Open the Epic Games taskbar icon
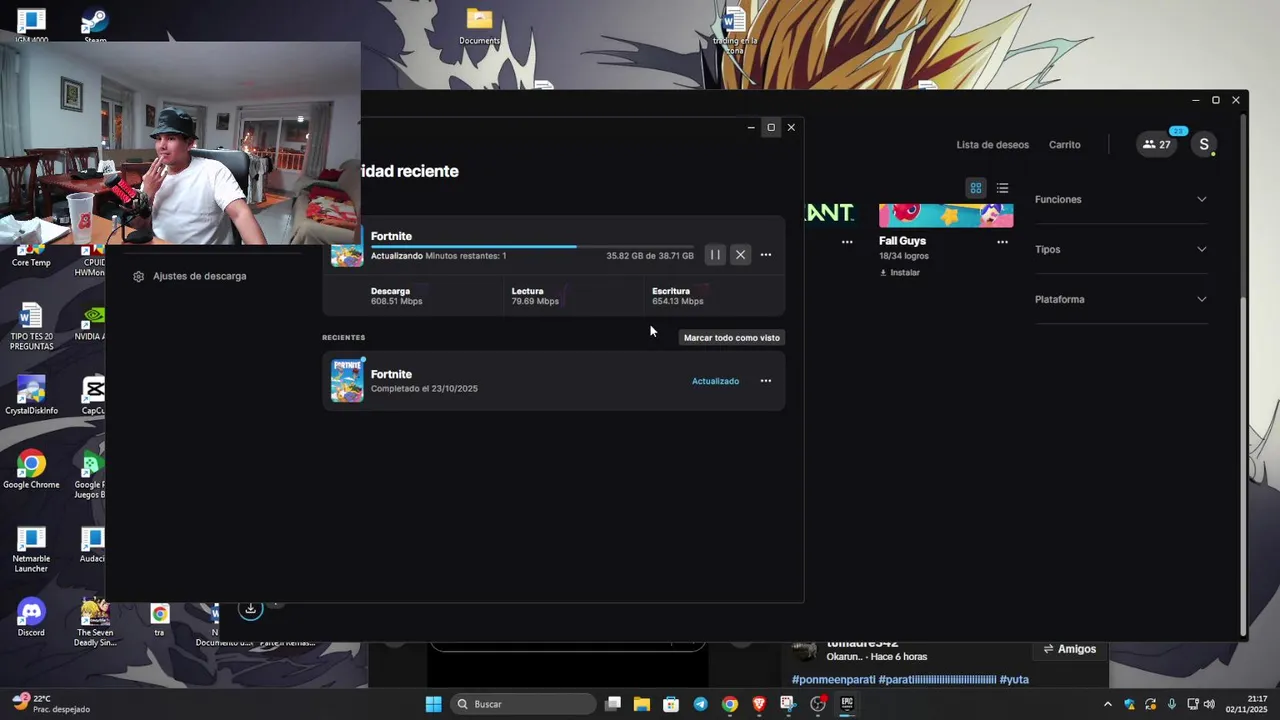This screenshot has width=1280, height=720. [847, 704]
